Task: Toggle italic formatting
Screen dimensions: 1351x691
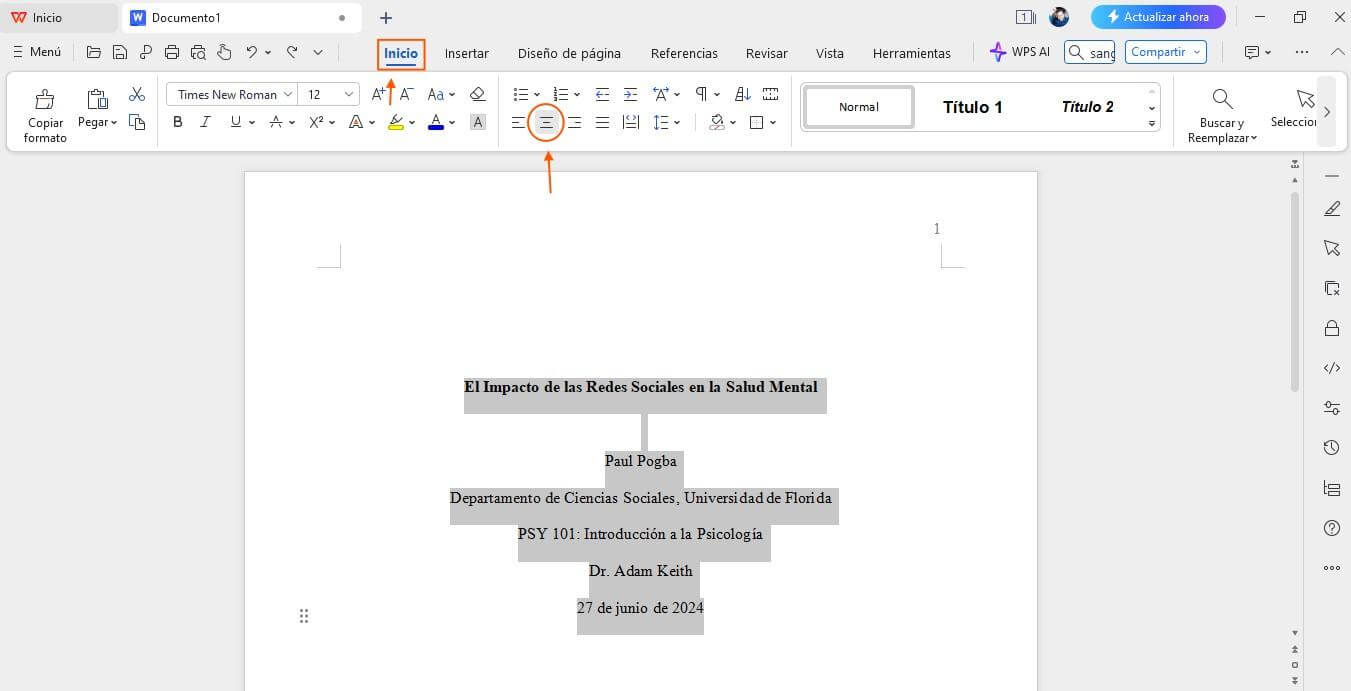Action: 205,122
